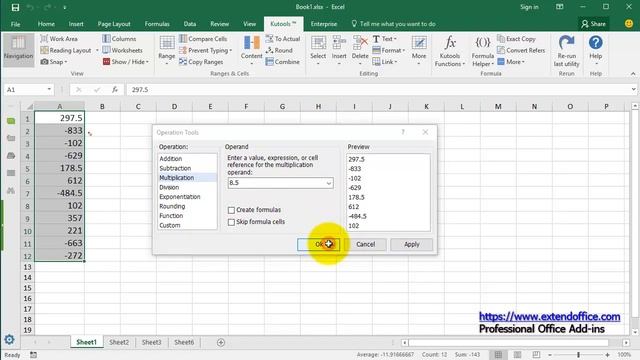The image size is (640, 360).
Task: Click Convert Refers tool
Action: click(x=521, y=50)
